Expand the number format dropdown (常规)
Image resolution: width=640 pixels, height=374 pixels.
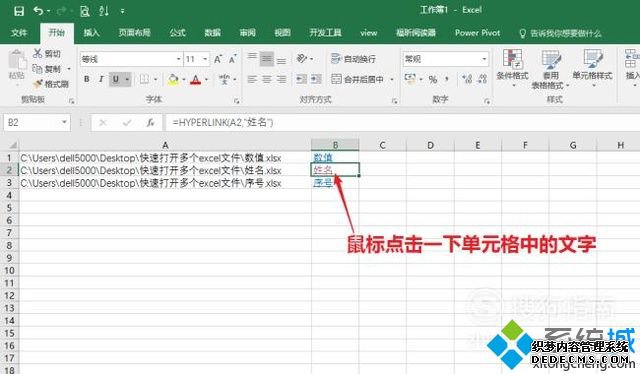pyautogui.click(x=484, y=59)
